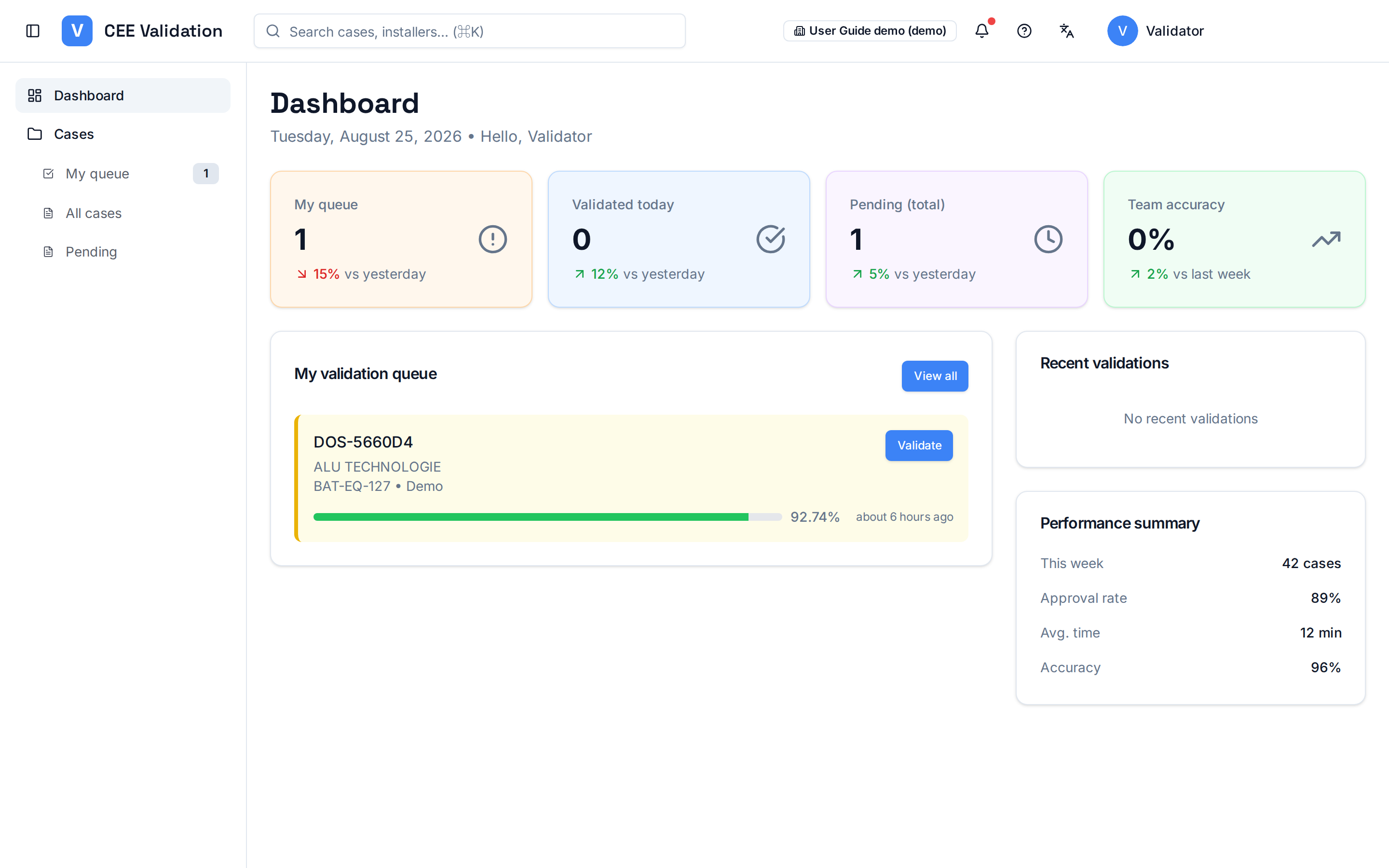
Task: Click the 92.74% progress bar
Action: click(547, 516)
